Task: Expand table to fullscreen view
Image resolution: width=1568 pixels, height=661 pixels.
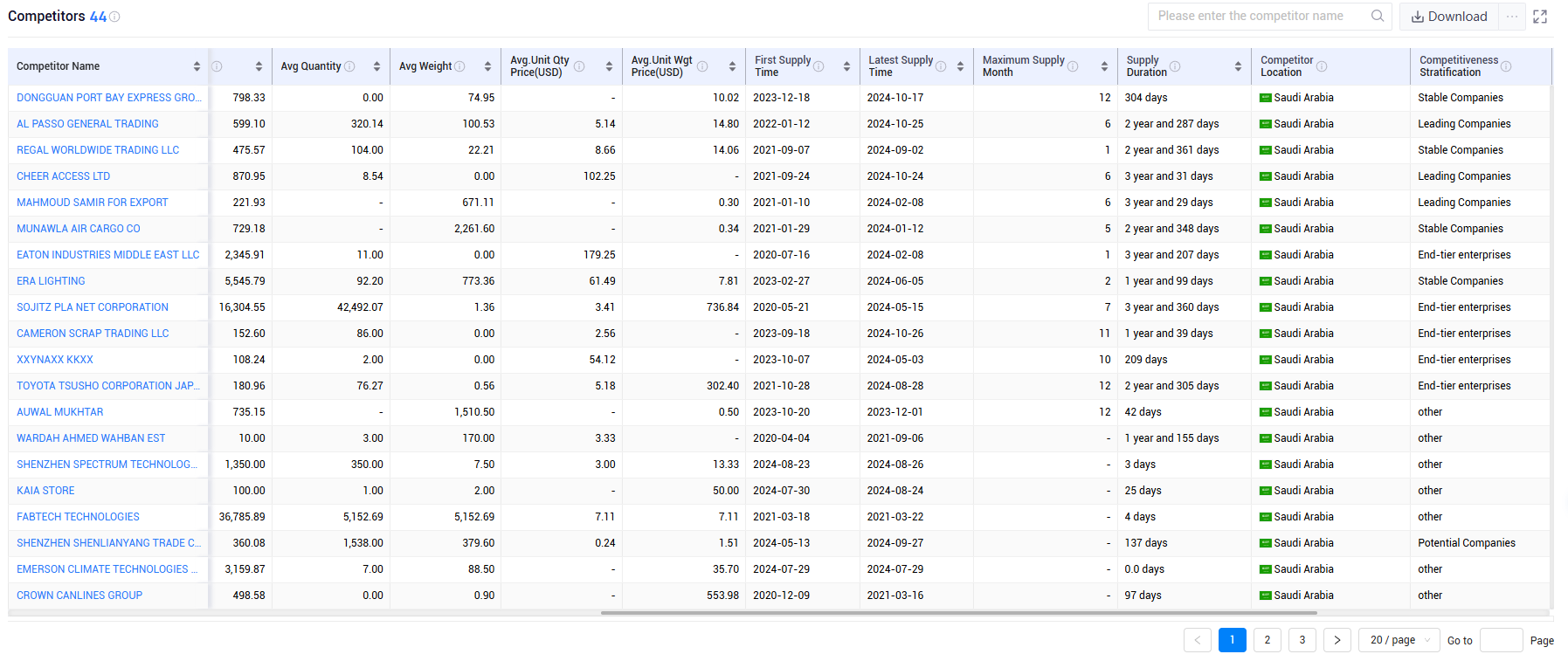Action: pos(1540,17)
